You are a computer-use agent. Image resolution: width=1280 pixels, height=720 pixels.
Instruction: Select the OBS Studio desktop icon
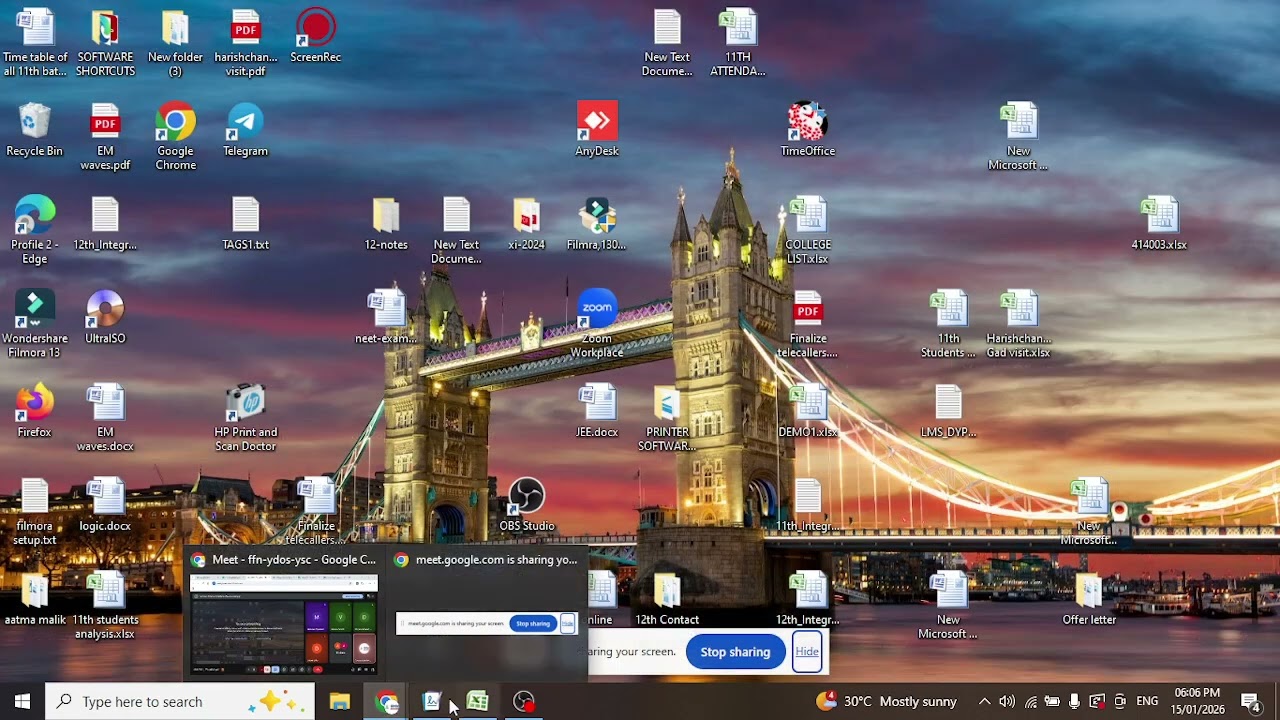(x=526, y=505)
